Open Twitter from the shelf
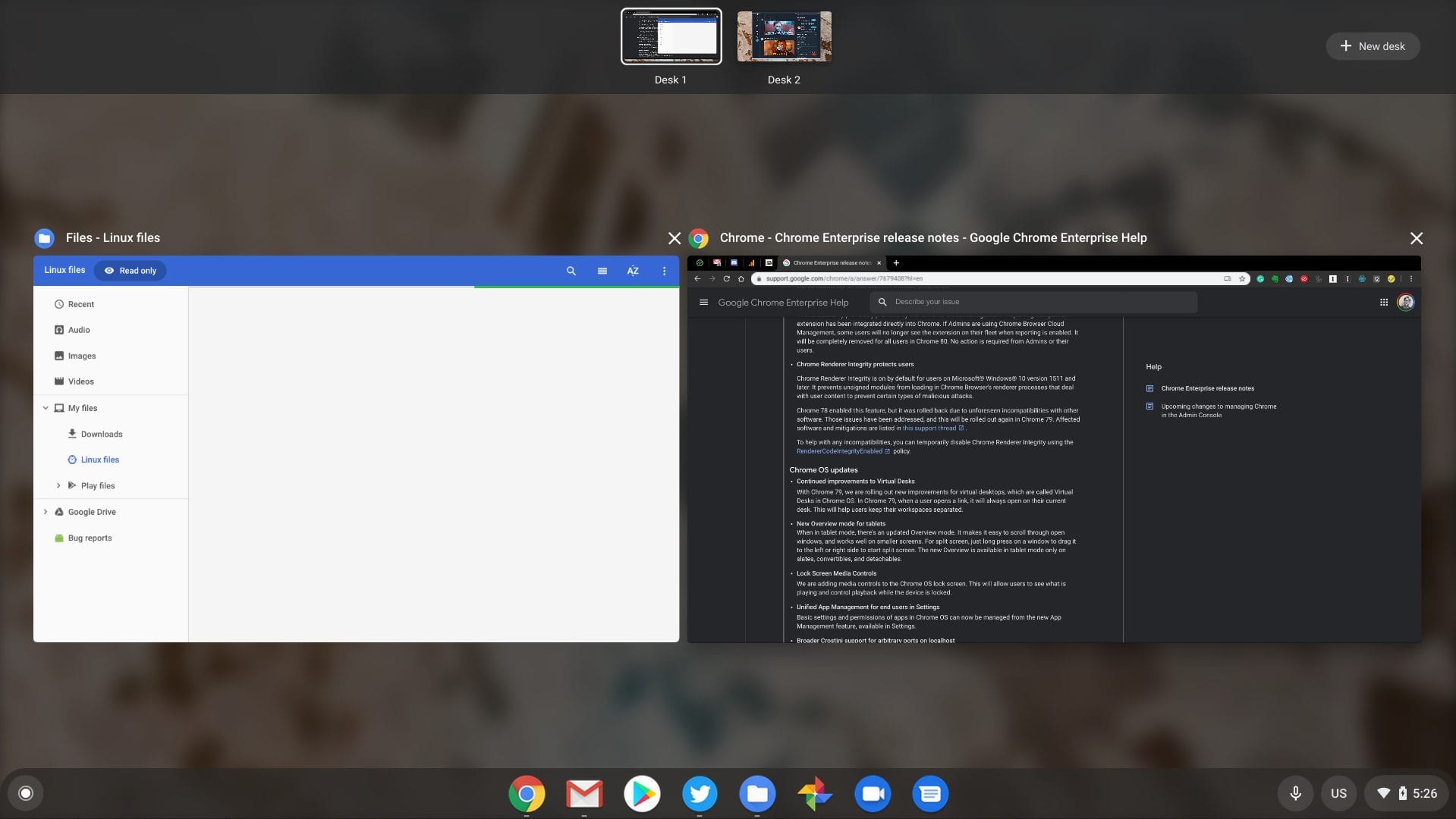 tap(700, 793)
